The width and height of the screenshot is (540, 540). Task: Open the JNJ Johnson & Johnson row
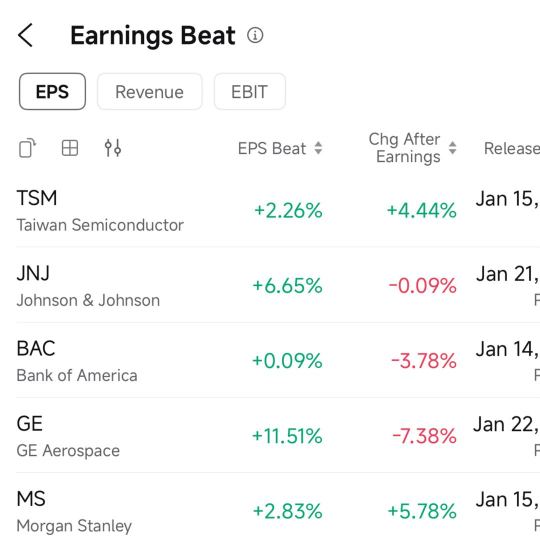[278, 285]
